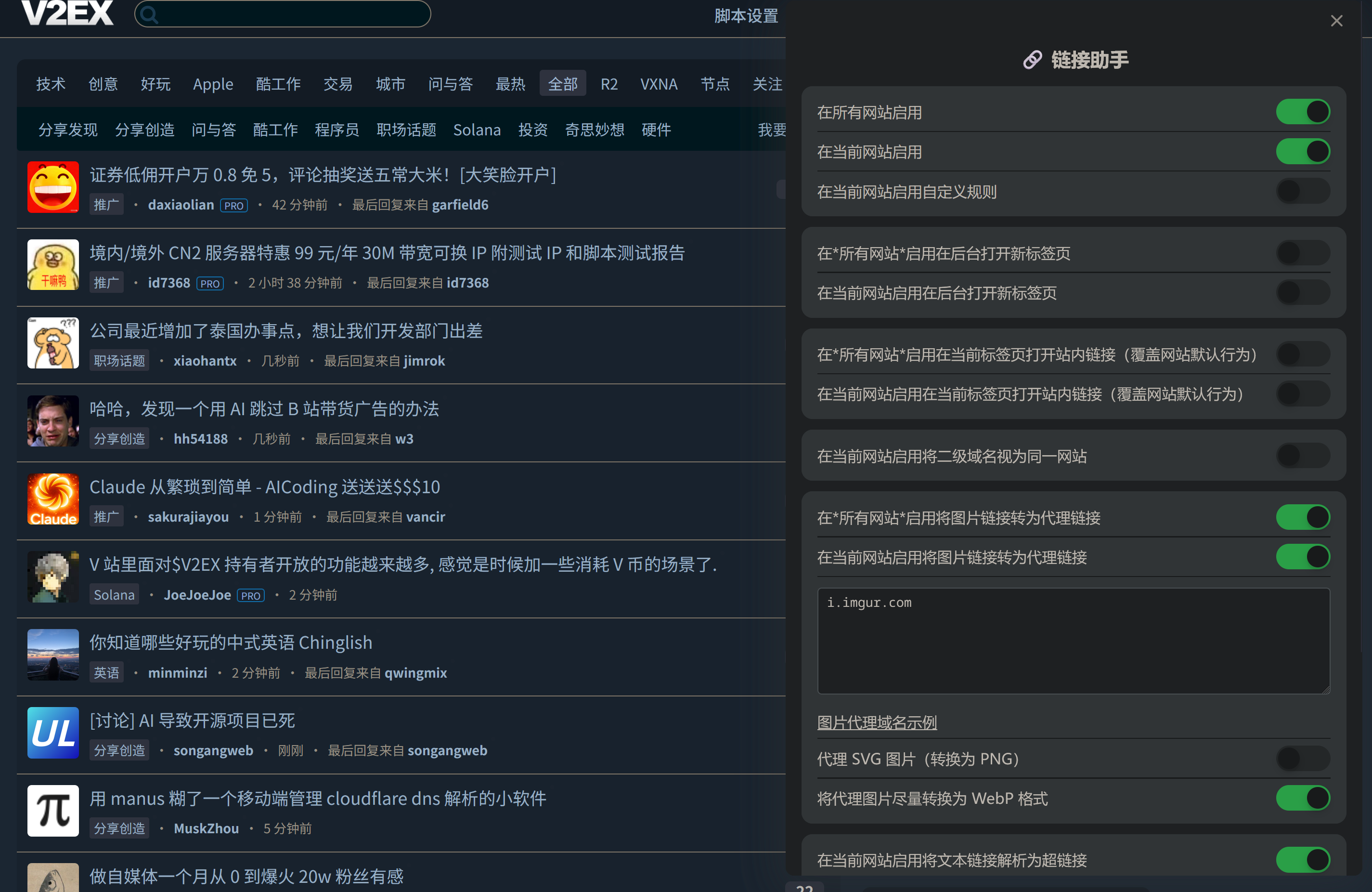Click the search magnifier icon
This screenshot has height=892, width=1372.
tap(149, 14)
